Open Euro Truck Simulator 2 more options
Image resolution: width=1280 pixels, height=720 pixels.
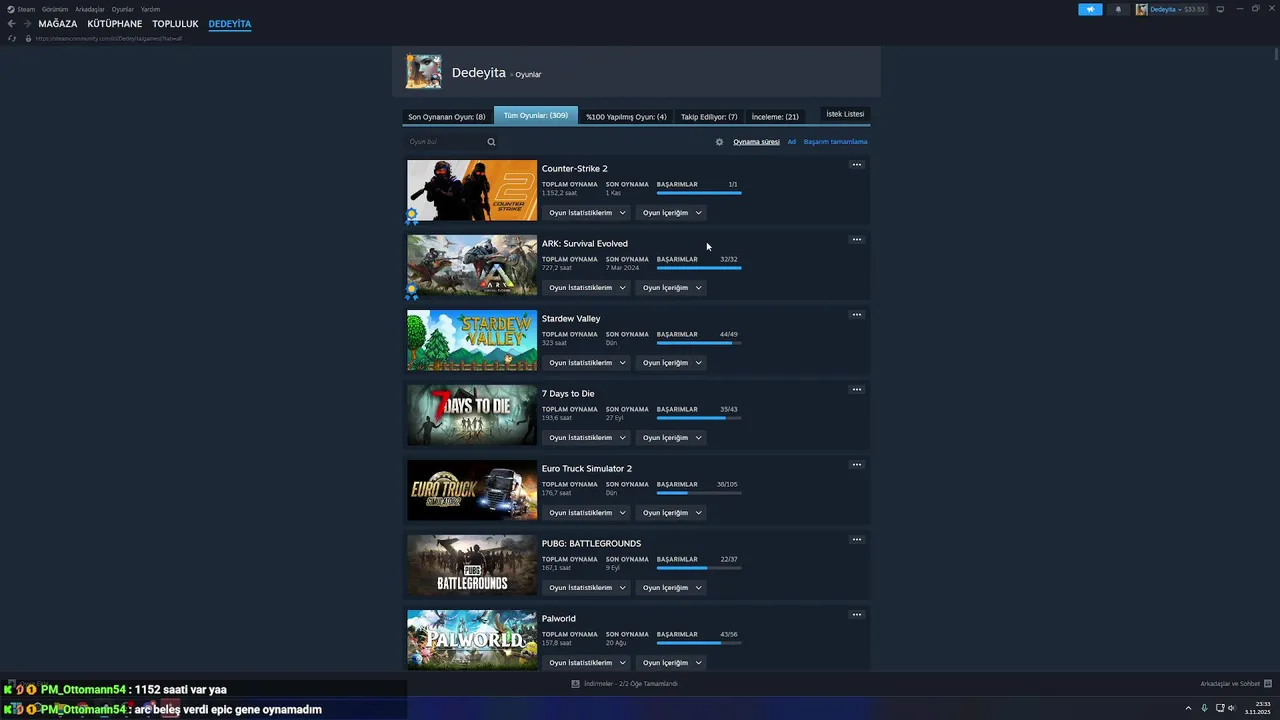click(856, 465)
